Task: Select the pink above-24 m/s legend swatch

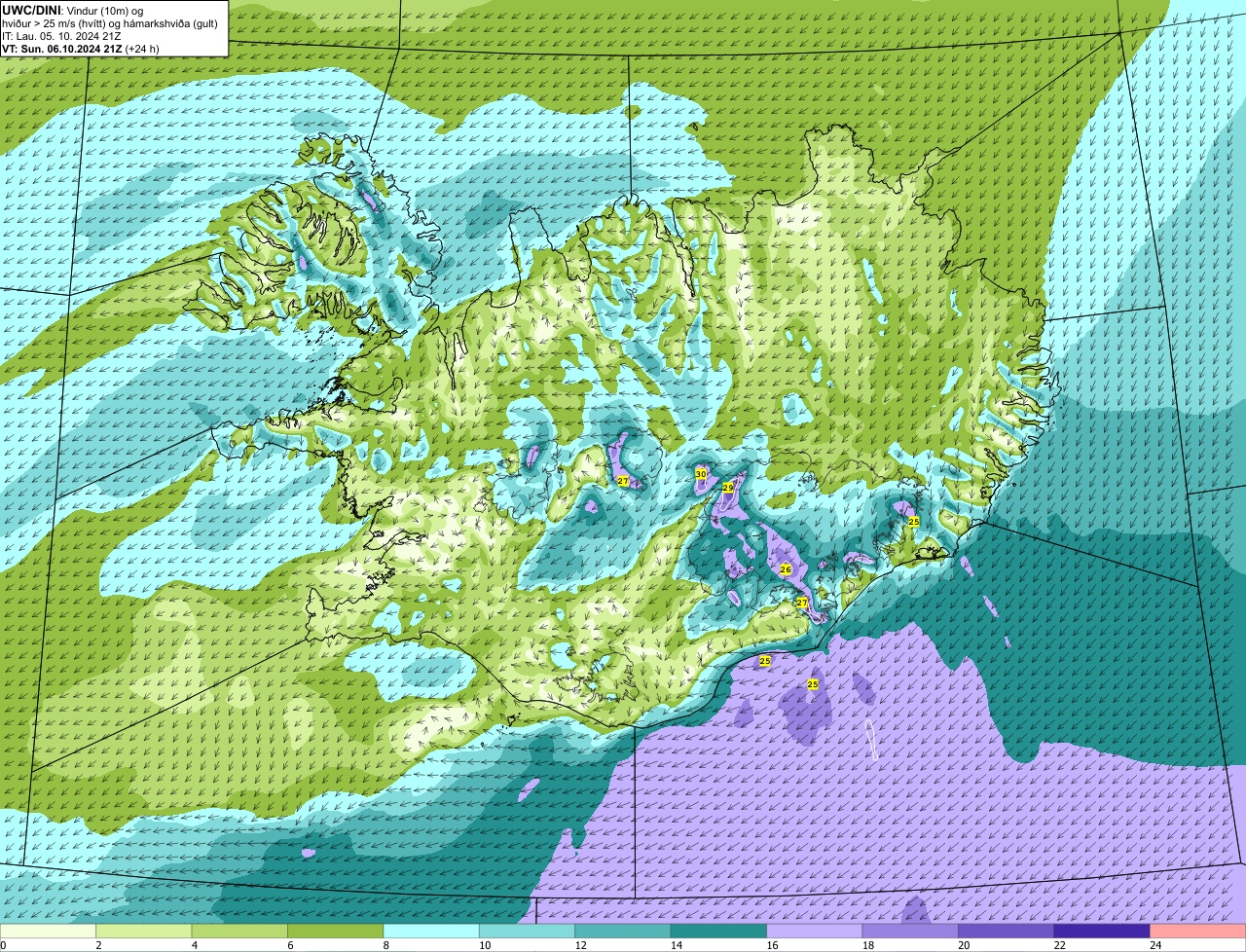Action: tap(1198, 932)
